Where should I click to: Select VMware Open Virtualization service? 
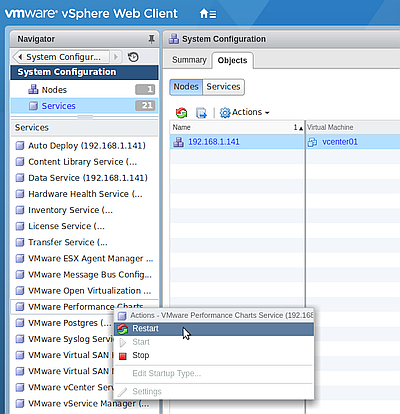[x=84, y=291]
